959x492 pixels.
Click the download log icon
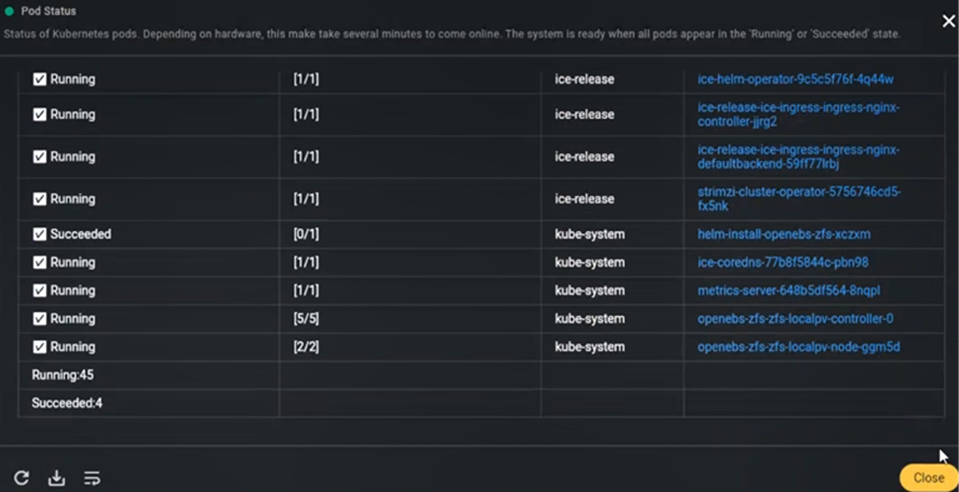click(56, 478)
